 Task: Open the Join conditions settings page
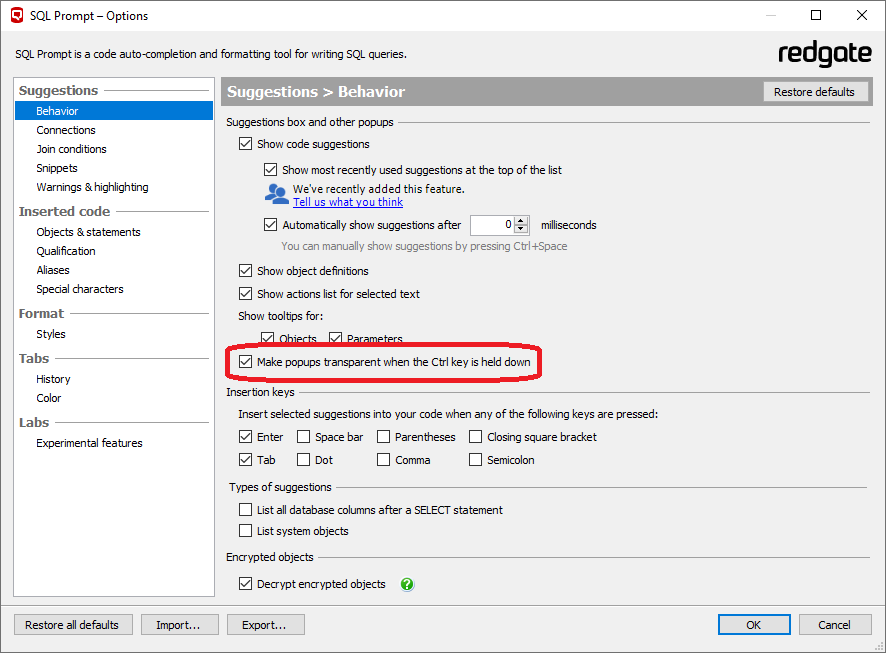click(71, 149)
